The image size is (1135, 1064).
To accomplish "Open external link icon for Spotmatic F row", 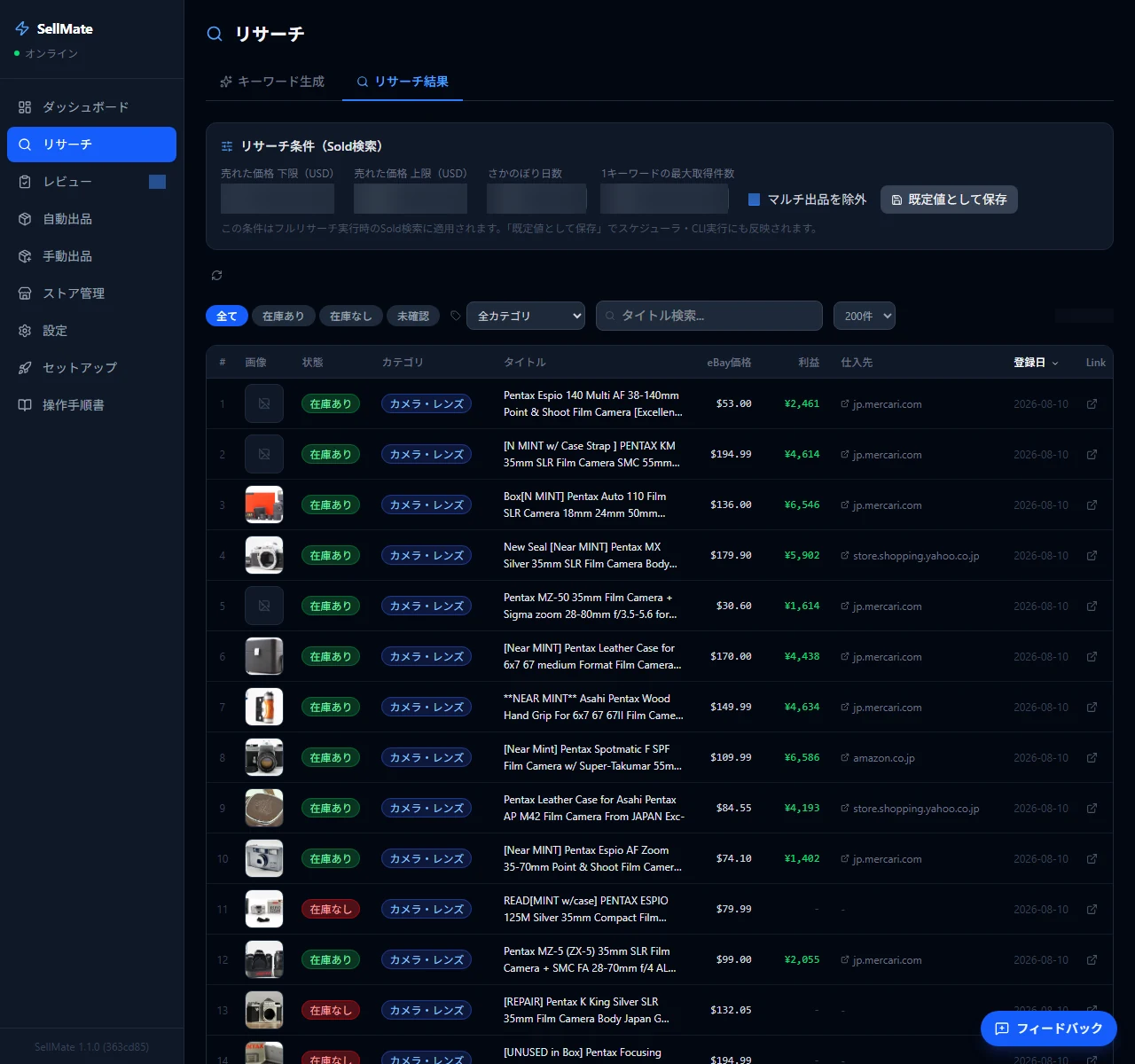I will click(x=1092, y=758).
